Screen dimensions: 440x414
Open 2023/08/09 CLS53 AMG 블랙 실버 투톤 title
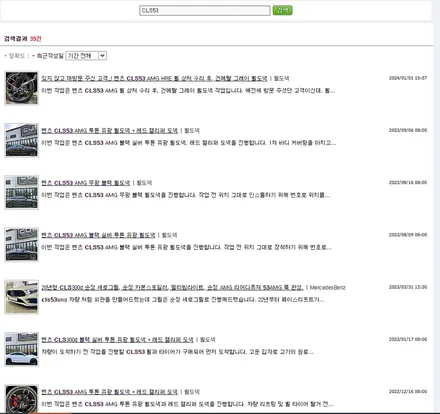(x=98, y=235)
